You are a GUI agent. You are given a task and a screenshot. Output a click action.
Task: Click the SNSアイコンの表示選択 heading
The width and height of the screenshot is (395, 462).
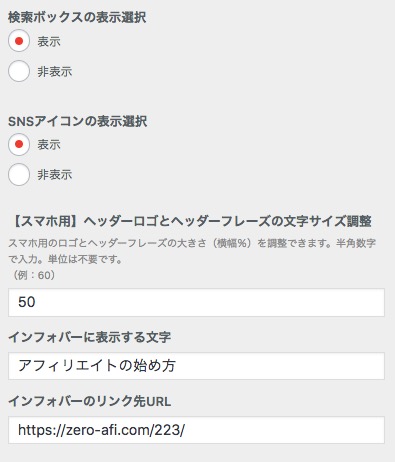click(77, 121)
